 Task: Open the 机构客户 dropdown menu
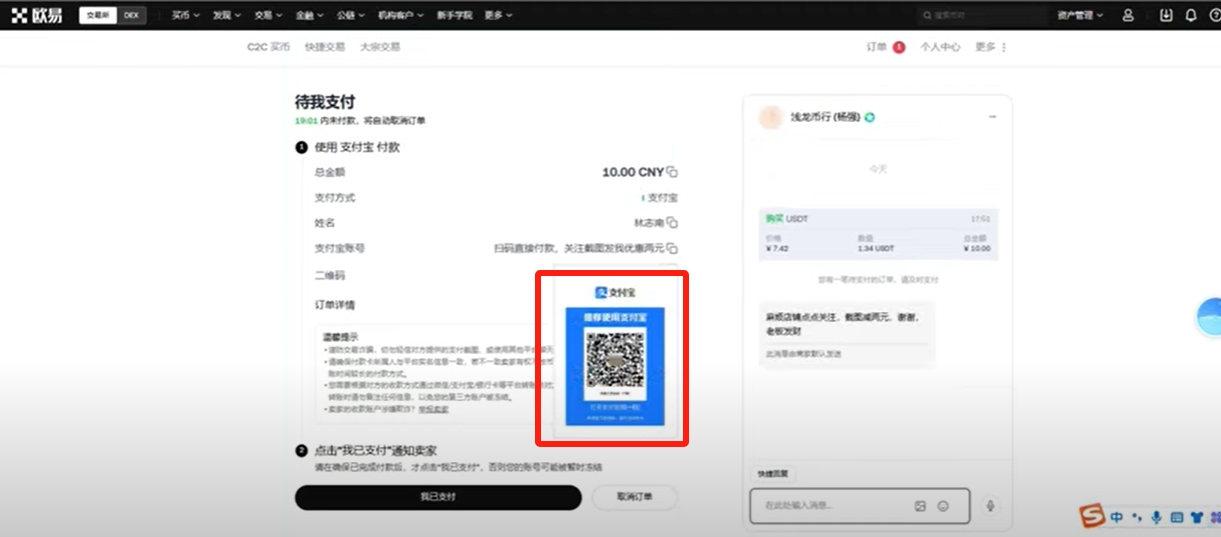click(x=401, y=16)
